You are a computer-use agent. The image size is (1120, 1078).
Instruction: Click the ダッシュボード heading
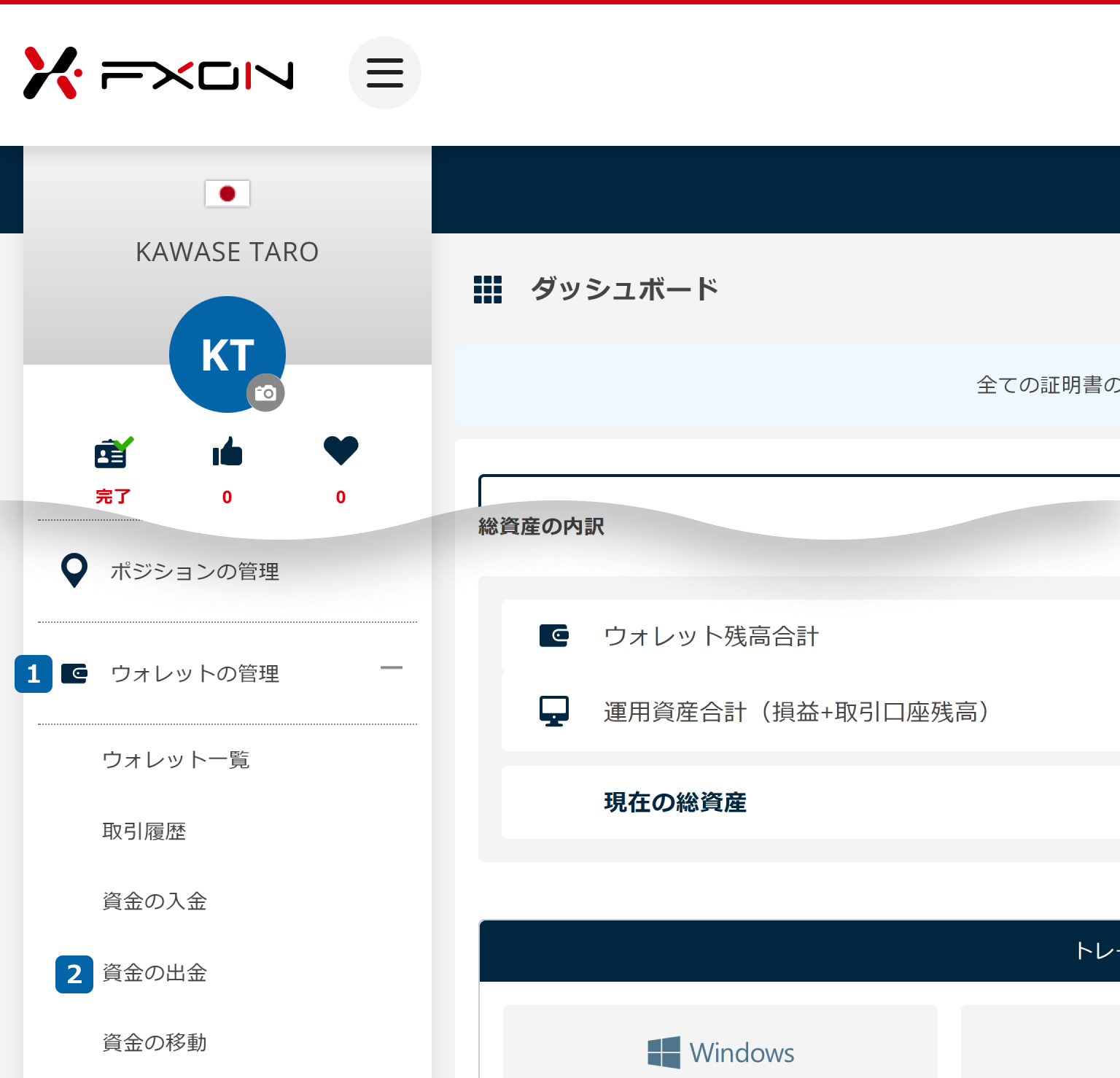click(x=624, y=290)
